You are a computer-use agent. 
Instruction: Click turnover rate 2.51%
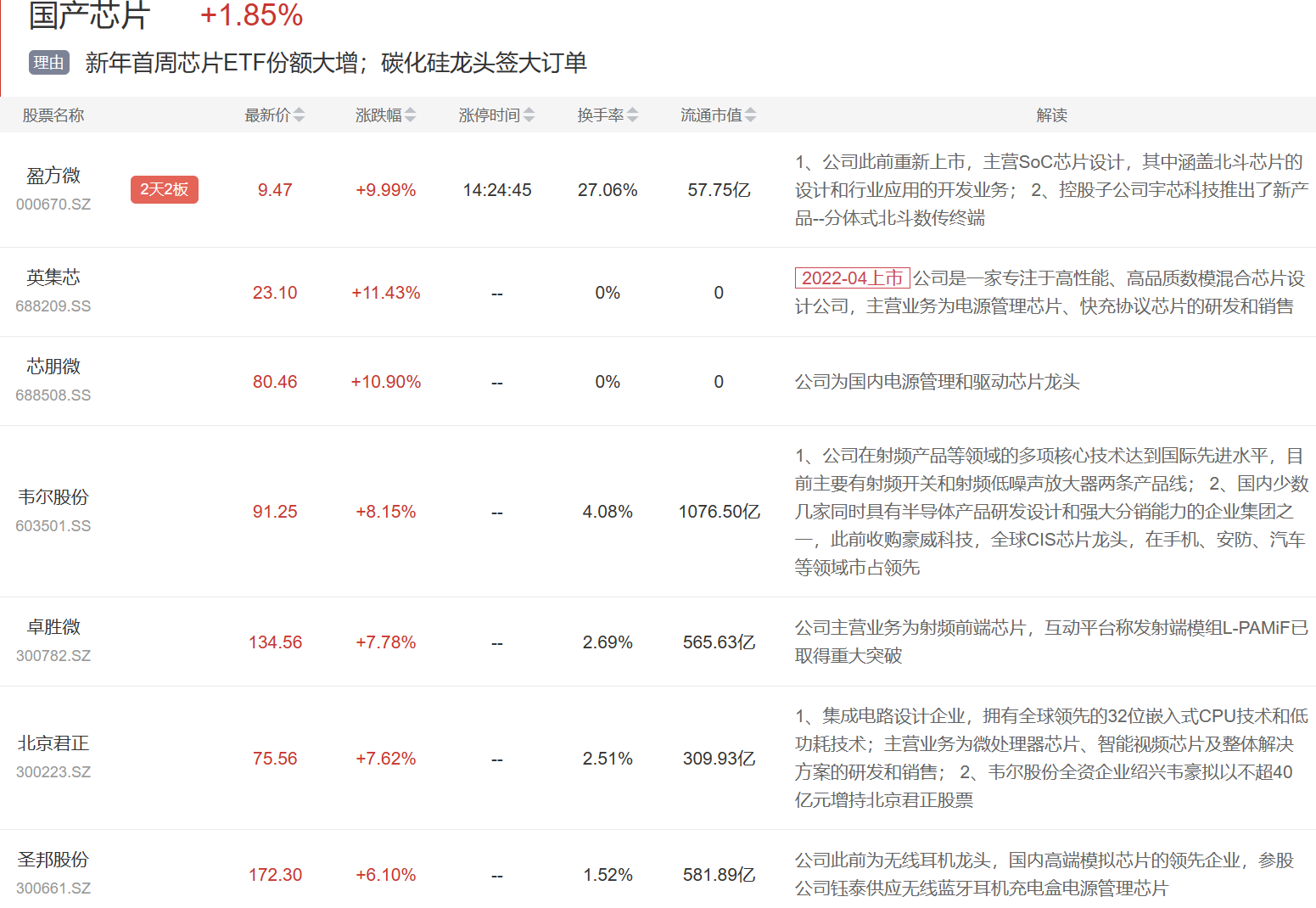(608, 759)
